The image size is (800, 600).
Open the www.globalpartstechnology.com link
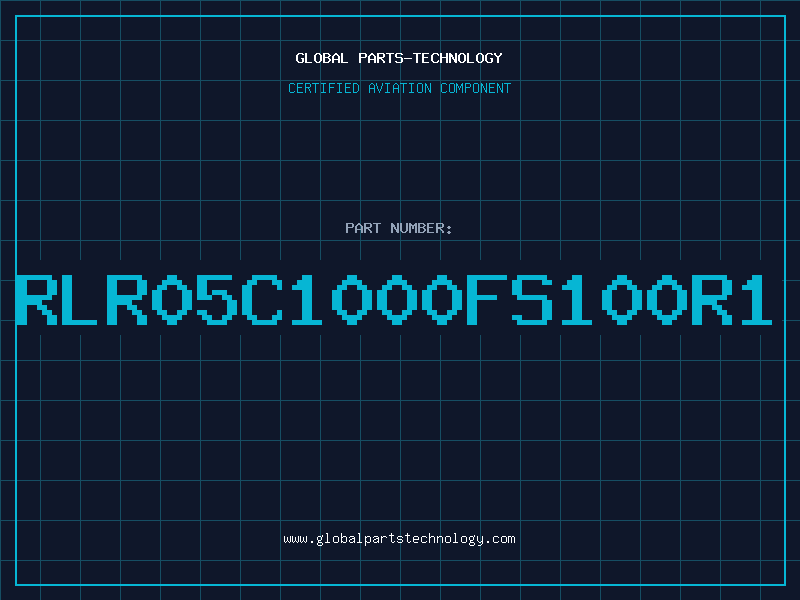(x=399, y=539)
